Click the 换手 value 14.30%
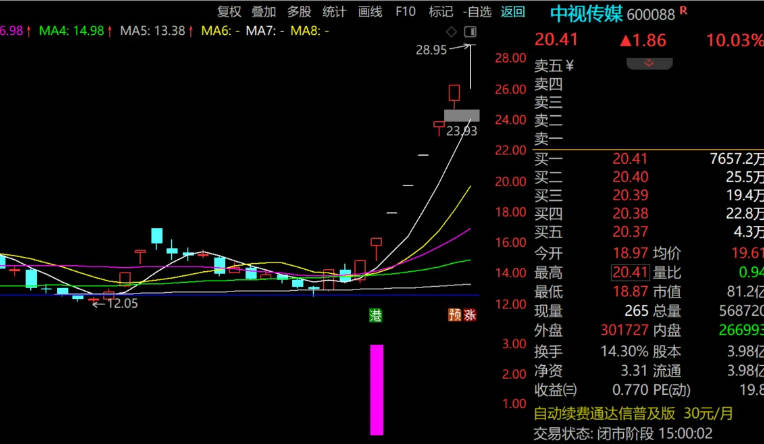This screenshot has height=444, width=764. tap(624, 351)
